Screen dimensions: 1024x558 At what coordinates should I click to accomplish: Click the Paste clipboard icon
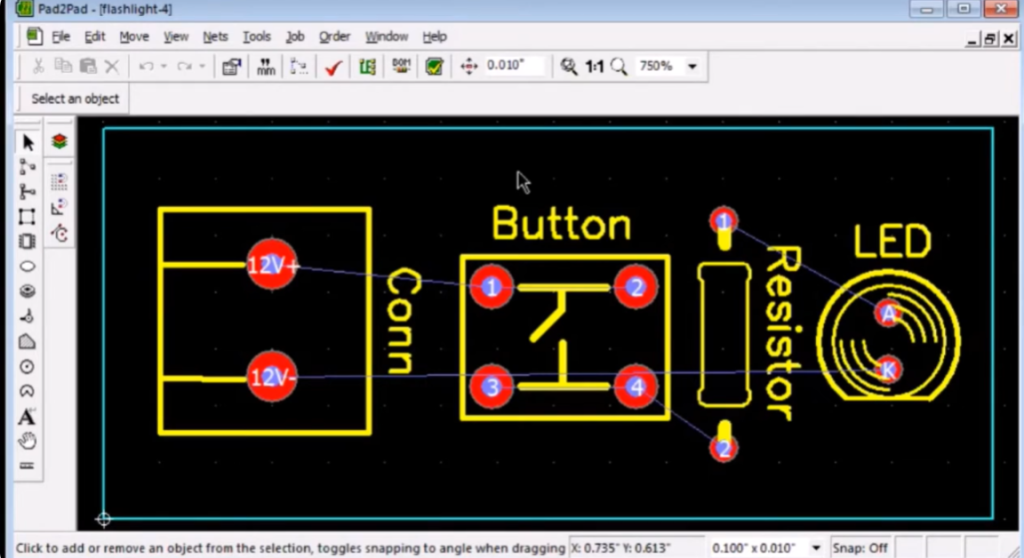pyautogui.click(x=88, y=65)
